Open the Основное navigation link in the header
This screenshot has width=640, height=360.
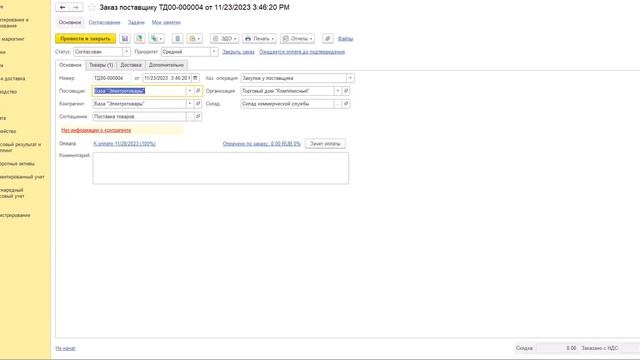(x=70, y=22)
